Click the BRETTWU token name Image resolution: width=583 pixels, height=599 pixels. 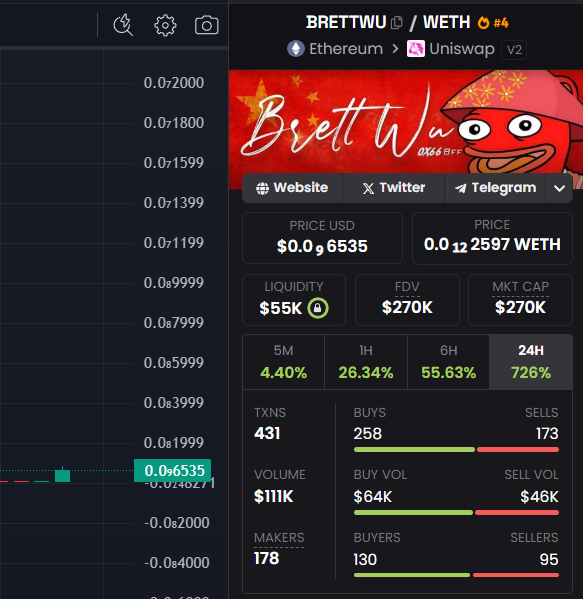point(346,23)
